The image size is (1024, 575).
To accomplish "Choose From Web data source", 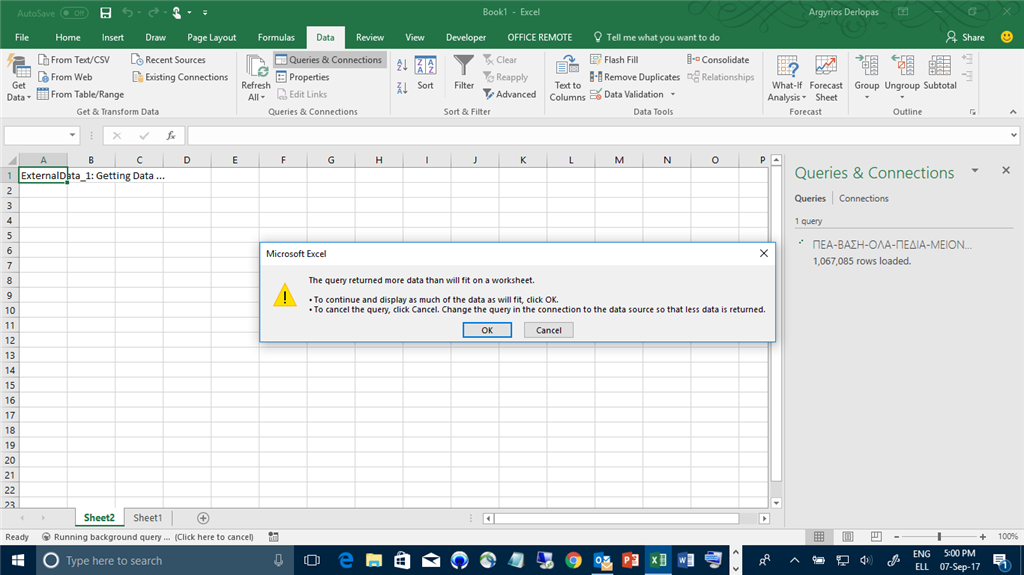I will (65, 77).
